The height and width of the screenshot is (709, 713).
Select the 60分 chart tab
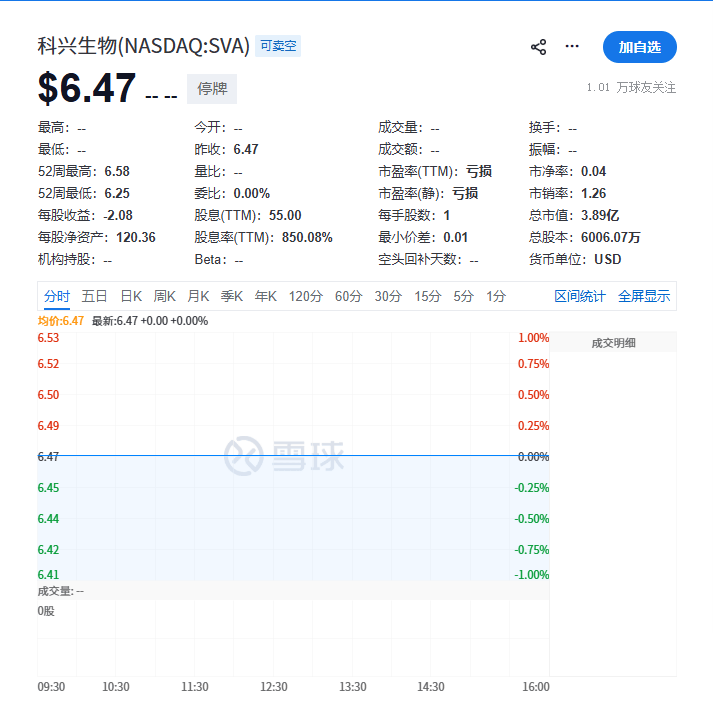point(348,296)
